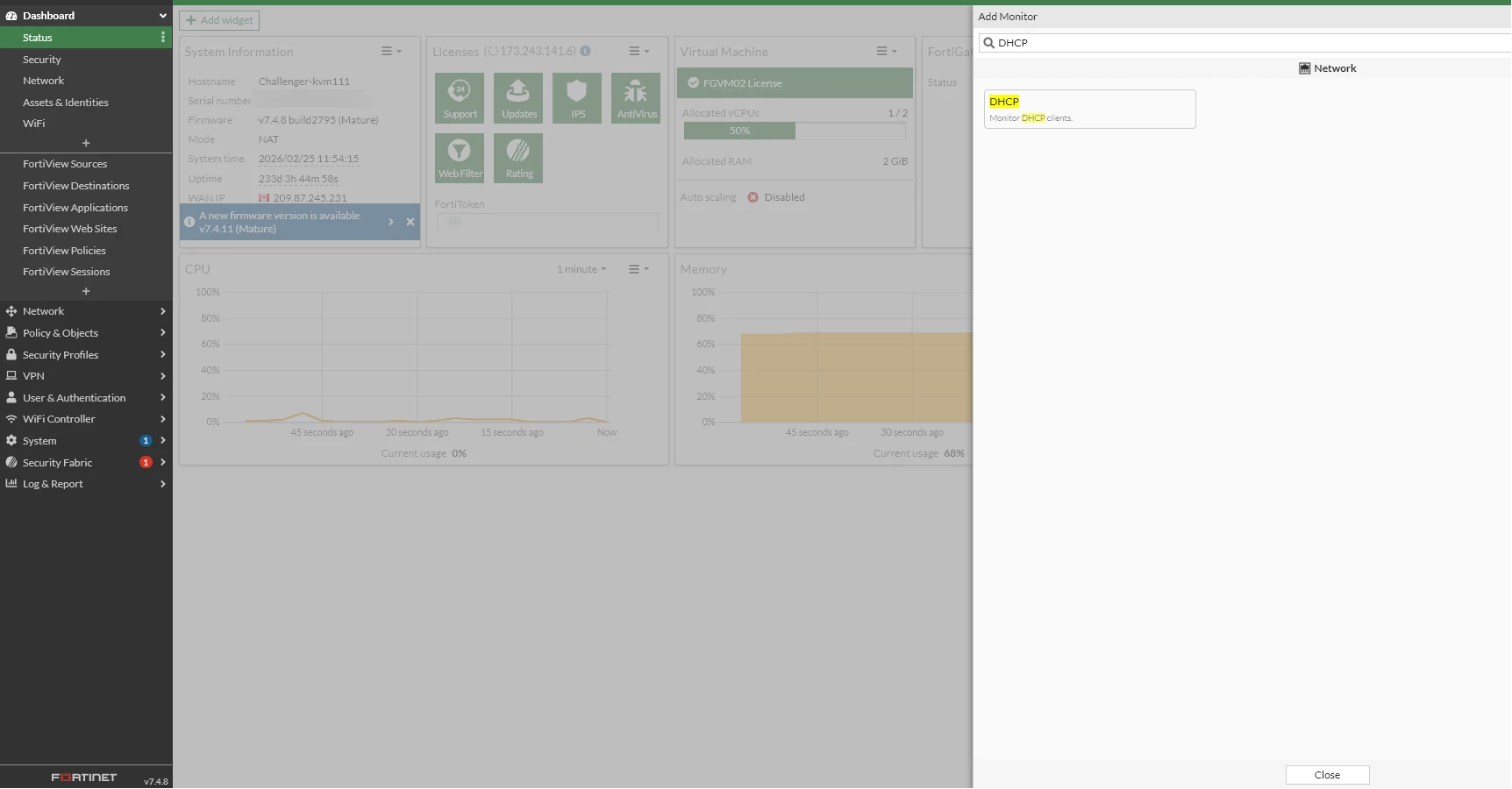
Task: Click the Hostname Challenger-kvm111
Action: [303, 82]
